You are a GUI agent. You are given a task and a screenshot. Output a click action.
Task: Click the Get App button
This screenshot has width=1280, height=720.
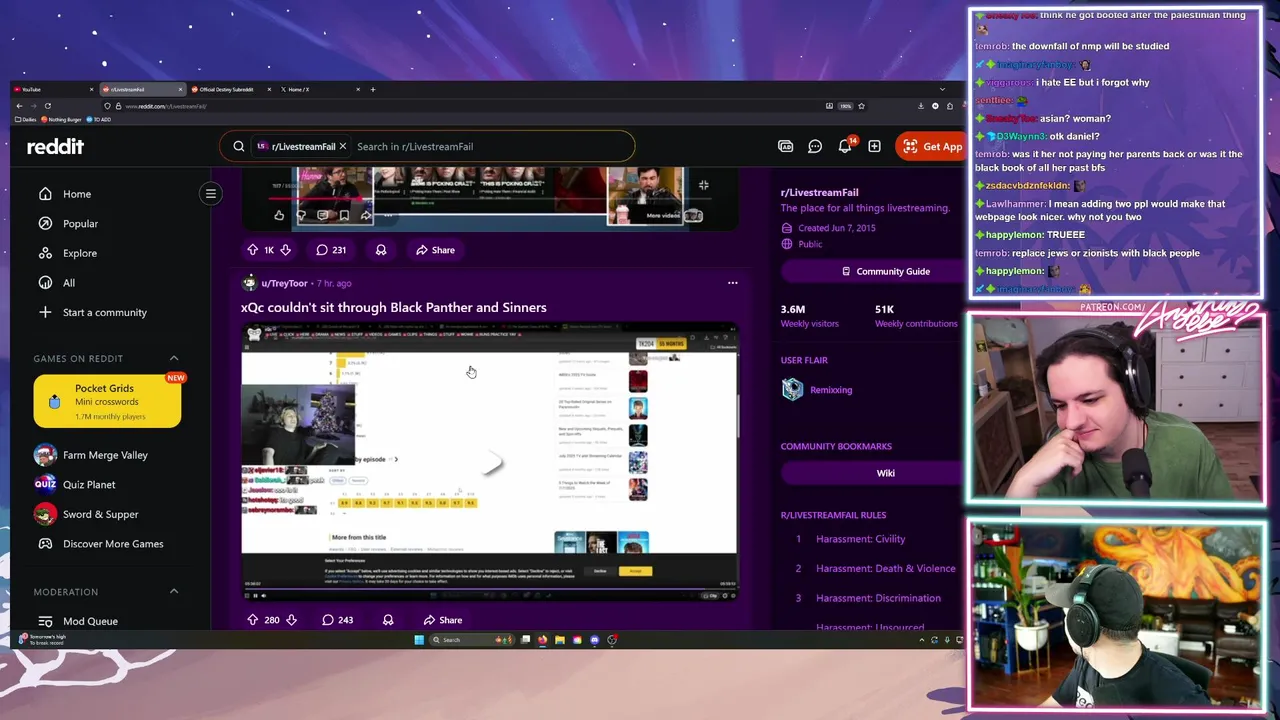point(932,146)
